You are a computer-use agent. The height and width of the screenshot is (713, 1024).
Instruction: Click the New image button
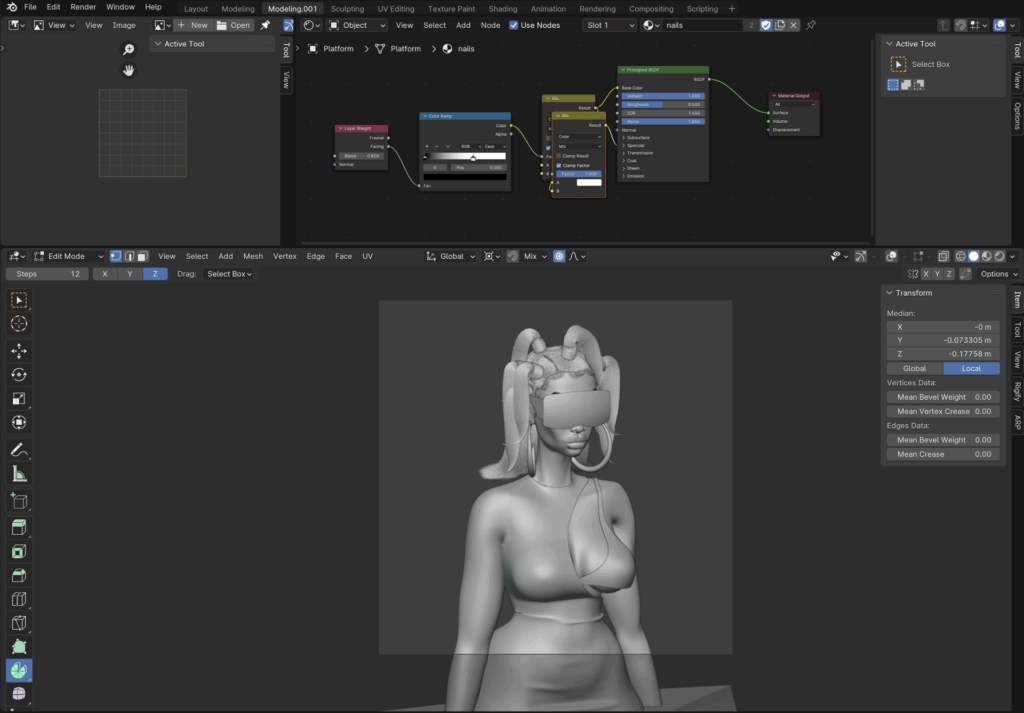[x=193, y=25]
